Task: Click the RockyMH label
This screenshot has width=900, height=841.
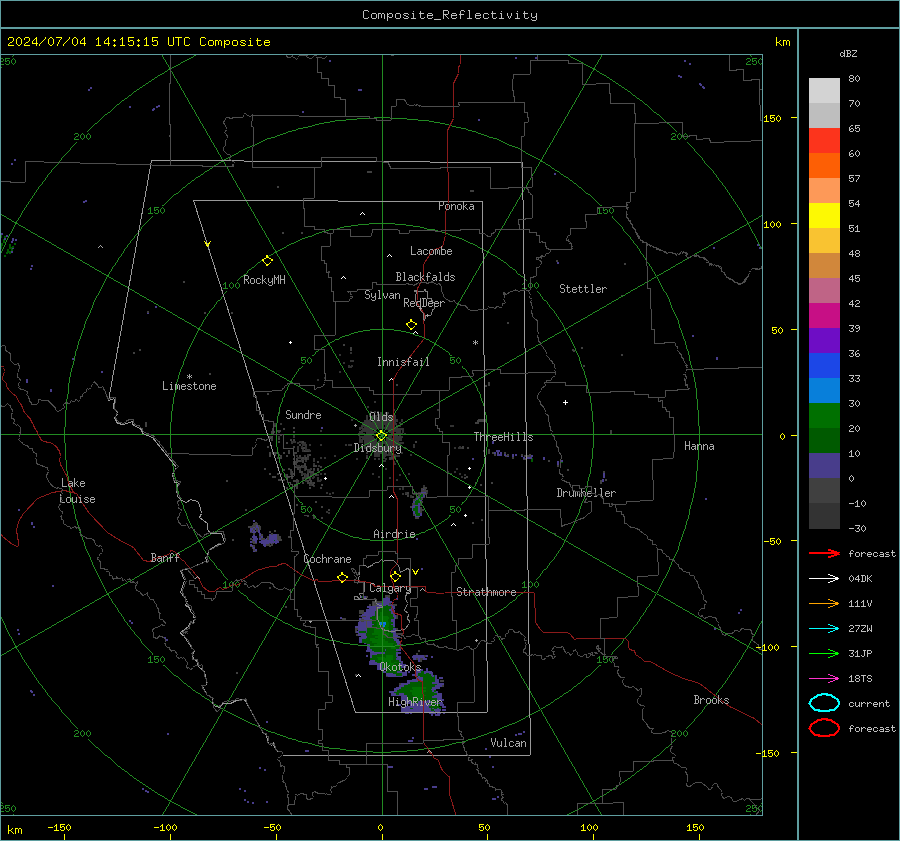Action: click(x=264, y=280)
